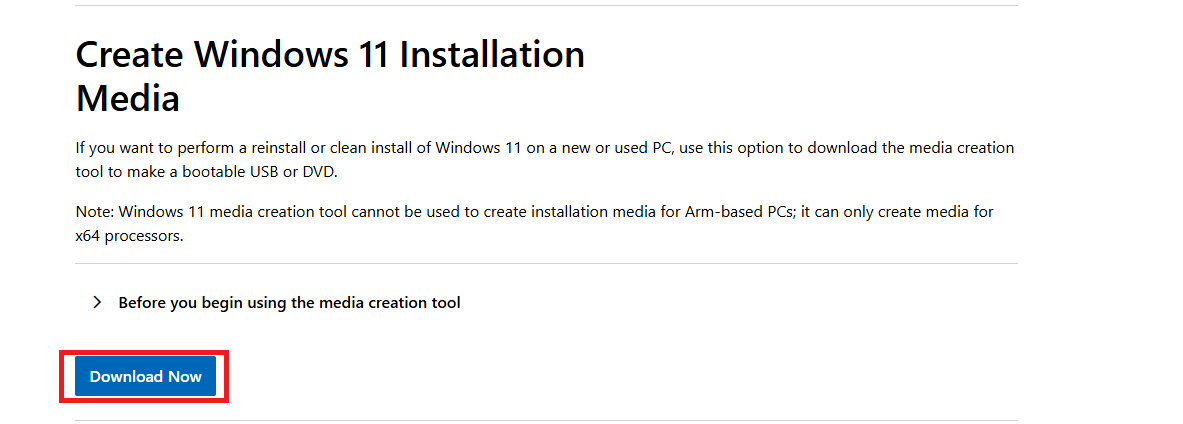Image resolution: width=1183 pixels, height=424 pixels.
Task: Click the Download Now button
Action: (146, 376)
